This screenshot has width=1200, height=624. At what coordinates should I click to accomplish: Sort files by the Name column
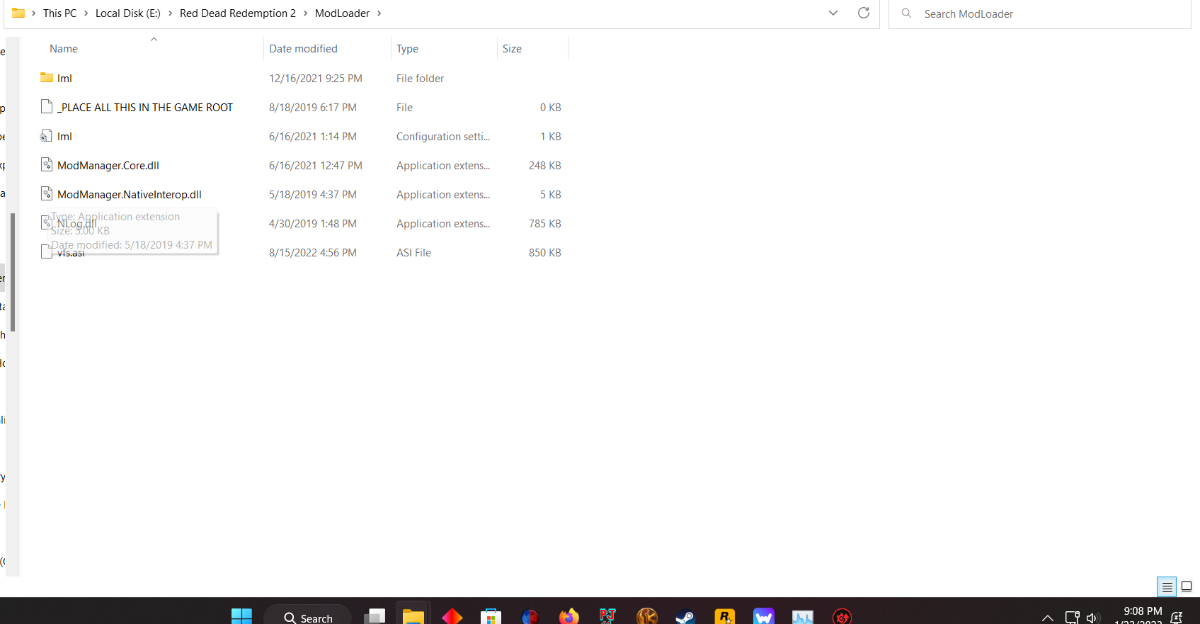(x=64, y=48)
